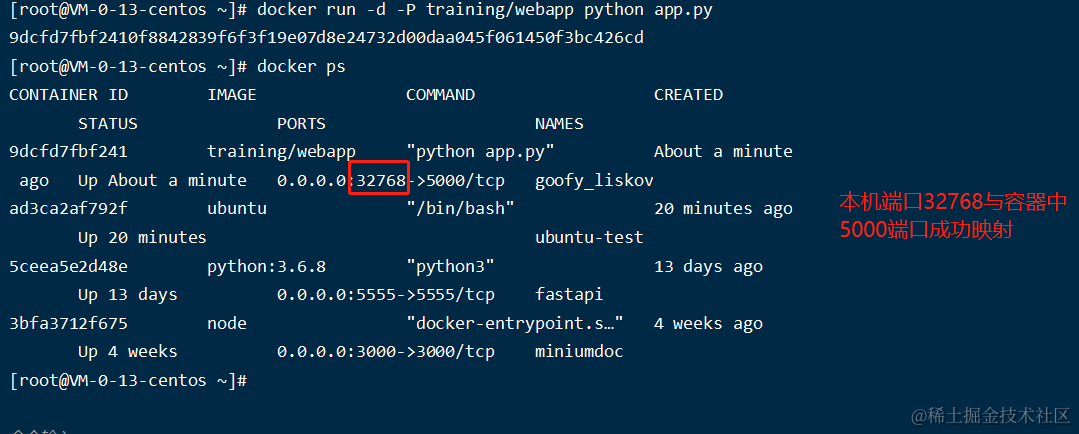Image resolution: width=1079 pixels, height=434 pixels.
Task: Click the "python3" command value
Action: 450,267
